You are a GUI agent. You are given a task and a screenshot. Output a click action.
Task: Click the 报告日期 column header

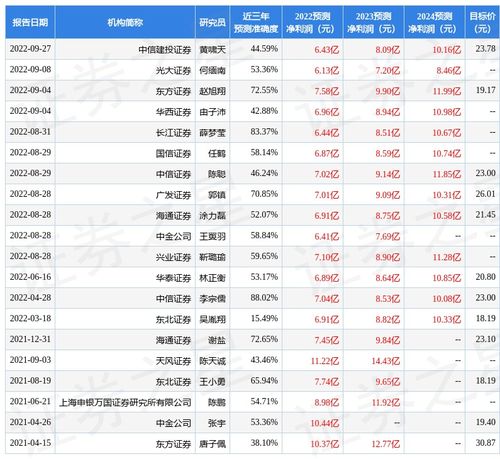pos(30,22)
